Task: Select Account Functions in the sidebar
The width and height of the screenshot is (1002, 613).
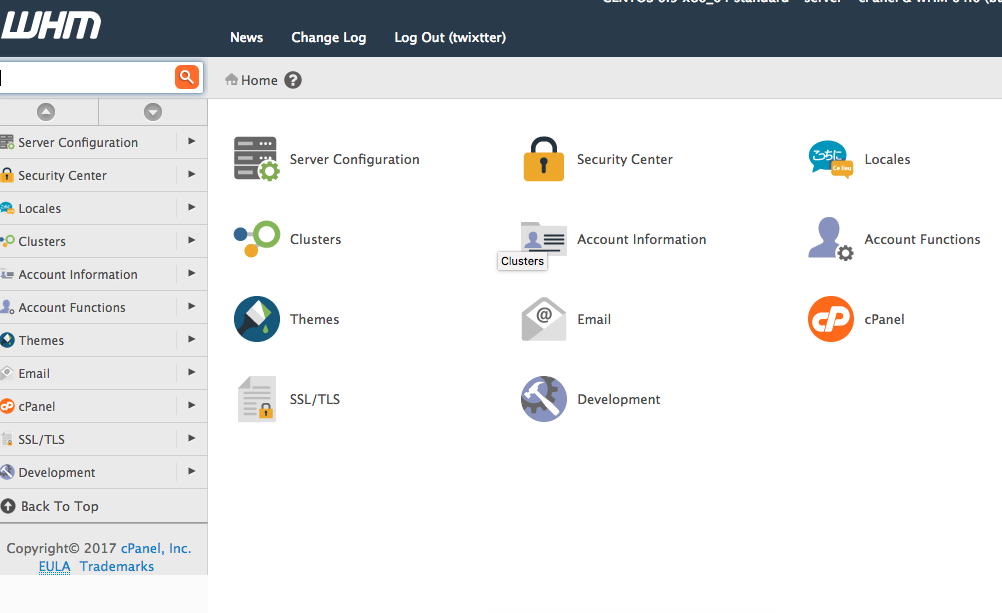Action: tap(72, 307)
